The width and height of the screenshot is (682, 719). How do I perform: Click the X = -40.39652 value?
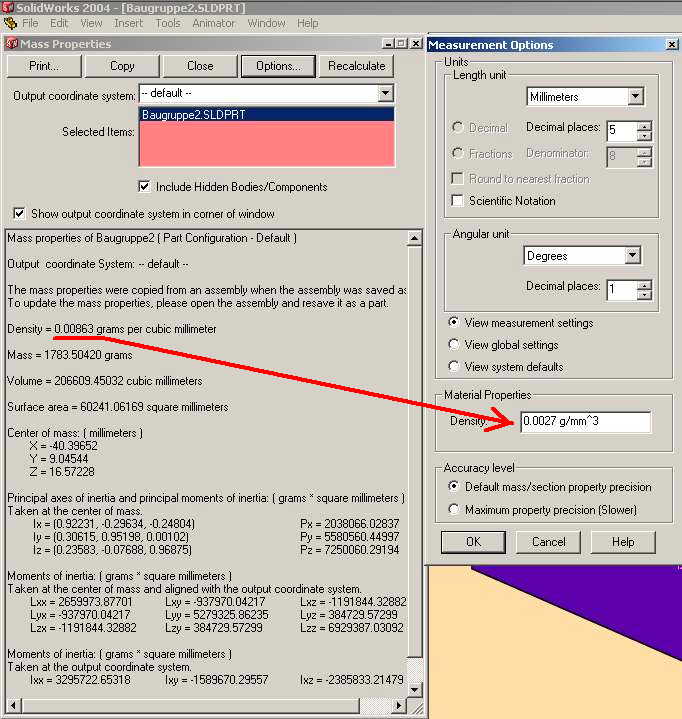(x=63, y=446)
